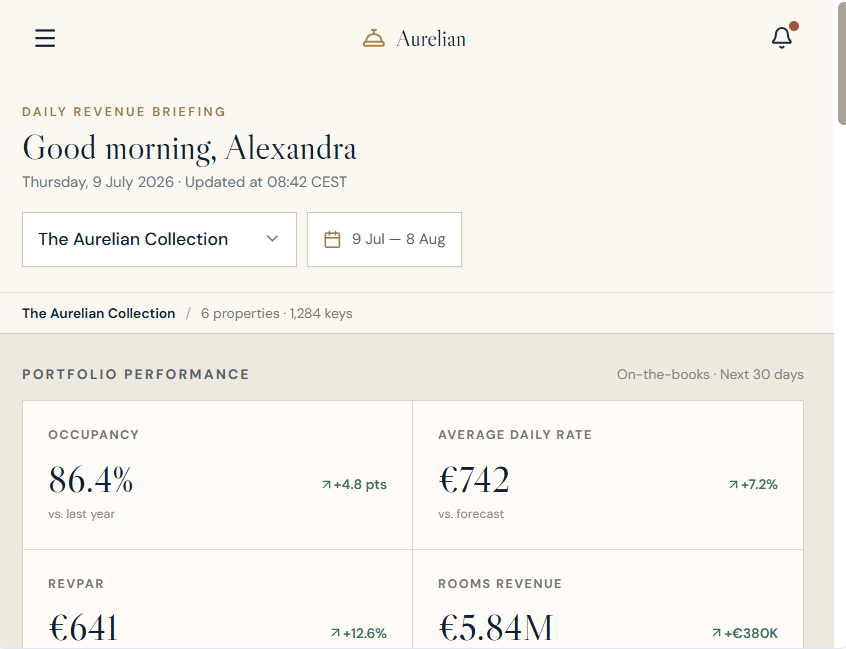Screen dimensions: 846x649
Task: Click the 'RevPAR' card label
Action: (76, 584)
